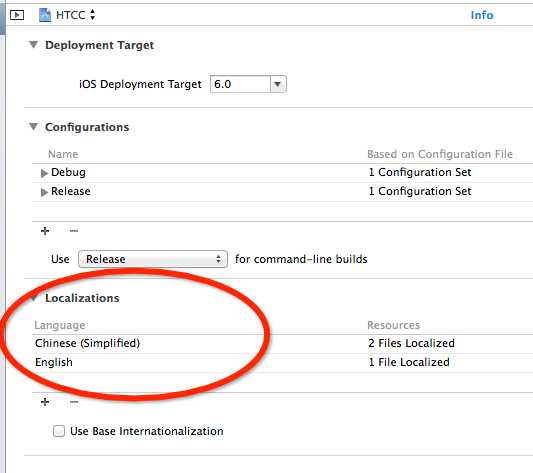
Task: Click the 2 Files Localized resources entry
Action: click(x=411, y=343)
